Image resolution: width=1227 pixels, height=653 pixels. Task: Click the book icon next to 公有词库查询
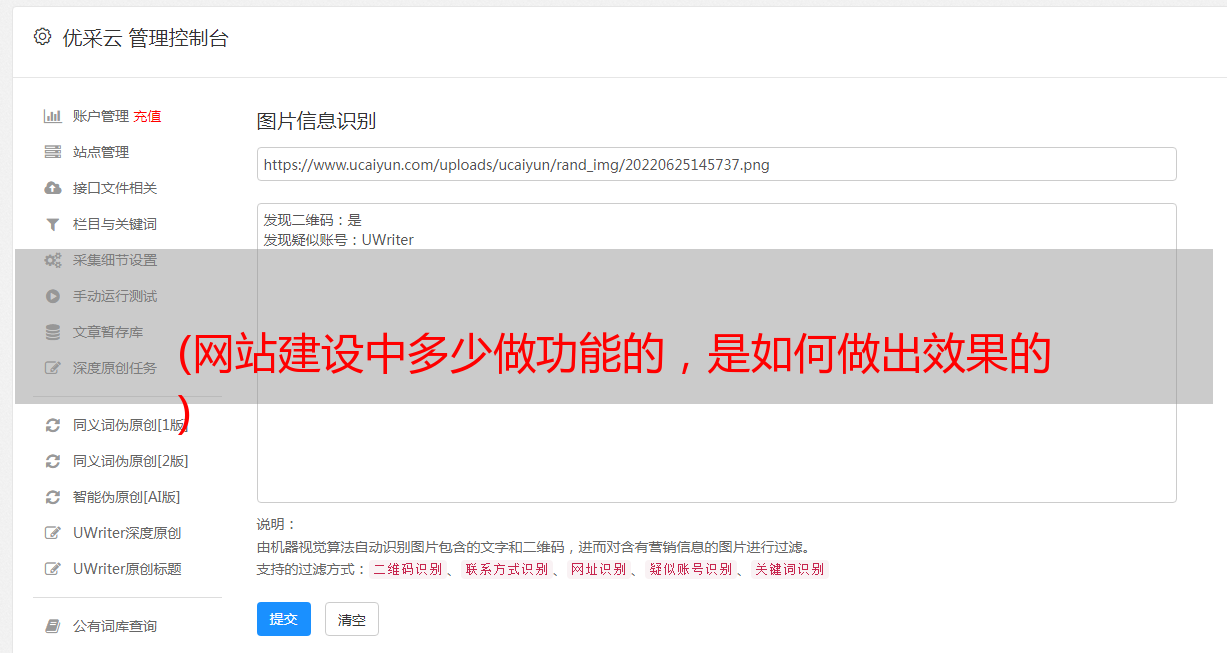(x=53, y=626)
